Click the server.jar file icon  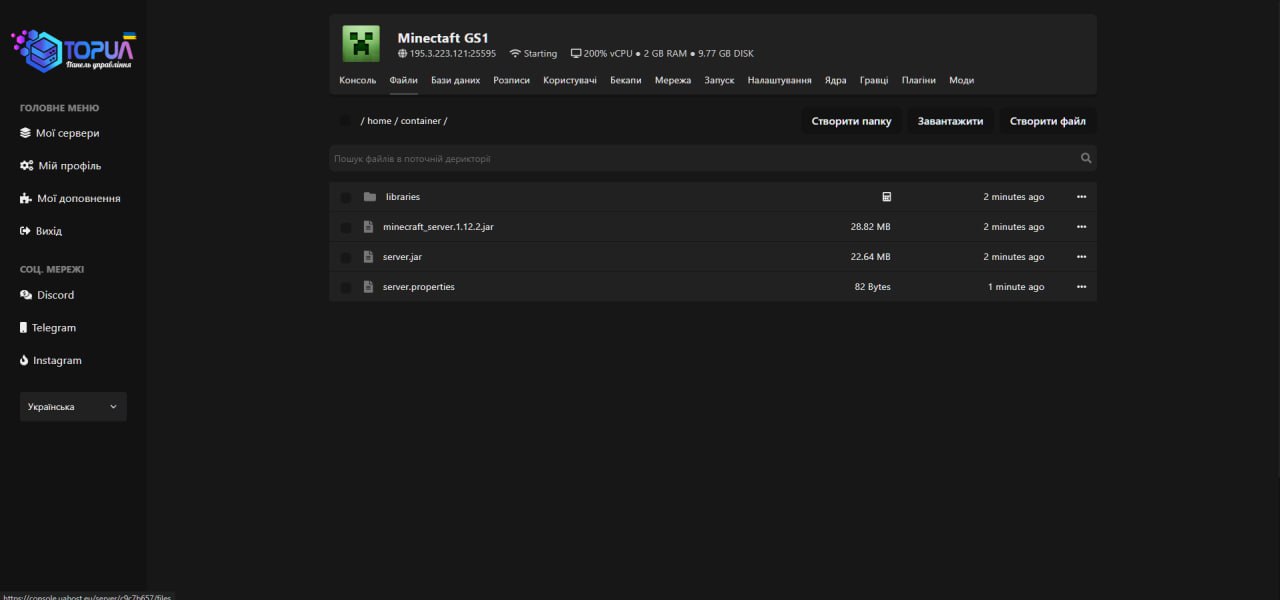[x=368, y=257]
